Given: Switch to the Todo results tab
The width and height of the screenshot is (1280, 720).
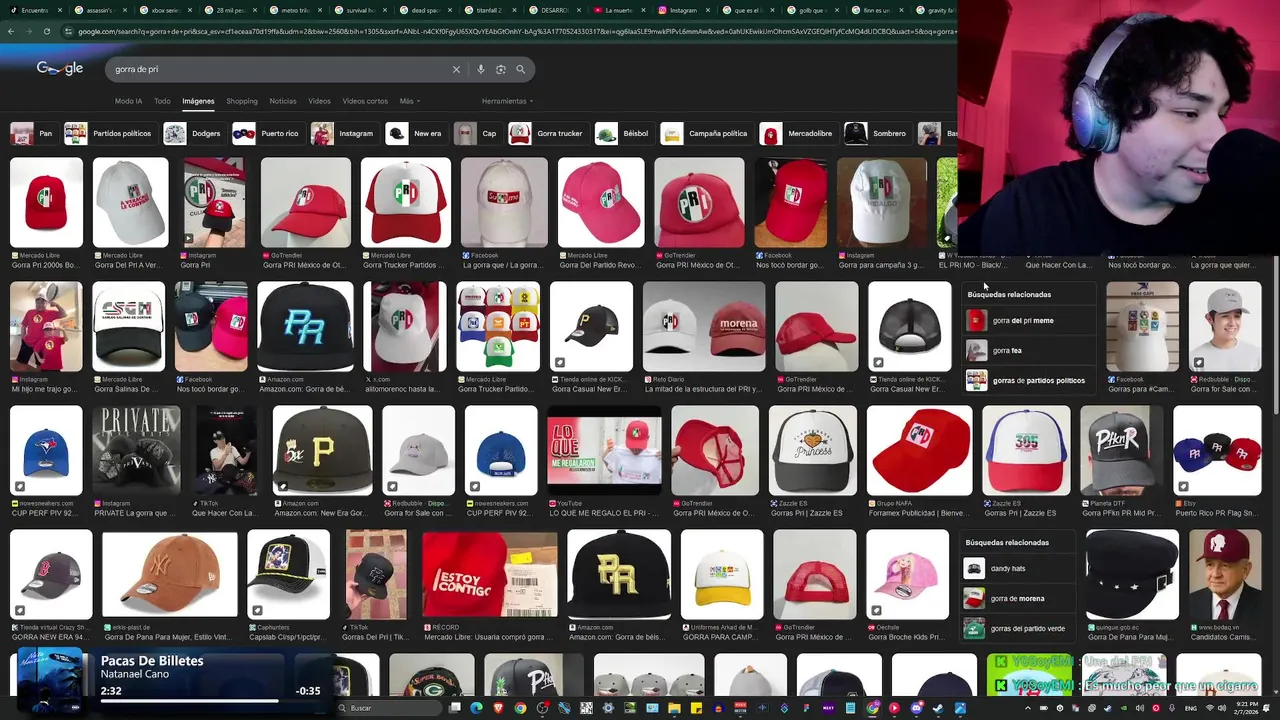Looking at the screenshot, I should (162, 101).
